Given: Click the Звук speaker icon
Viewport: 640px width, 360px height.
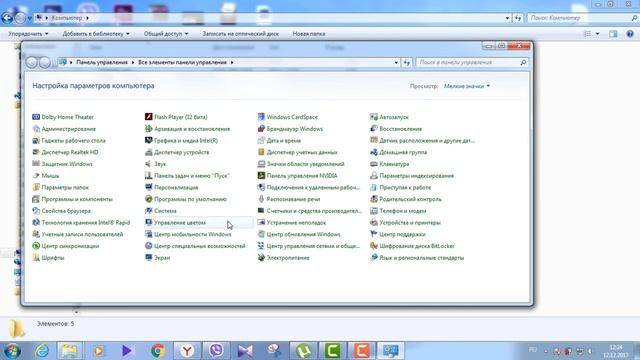Looking at the screenshot, I should pyautogui.click(x=149, y=164).
